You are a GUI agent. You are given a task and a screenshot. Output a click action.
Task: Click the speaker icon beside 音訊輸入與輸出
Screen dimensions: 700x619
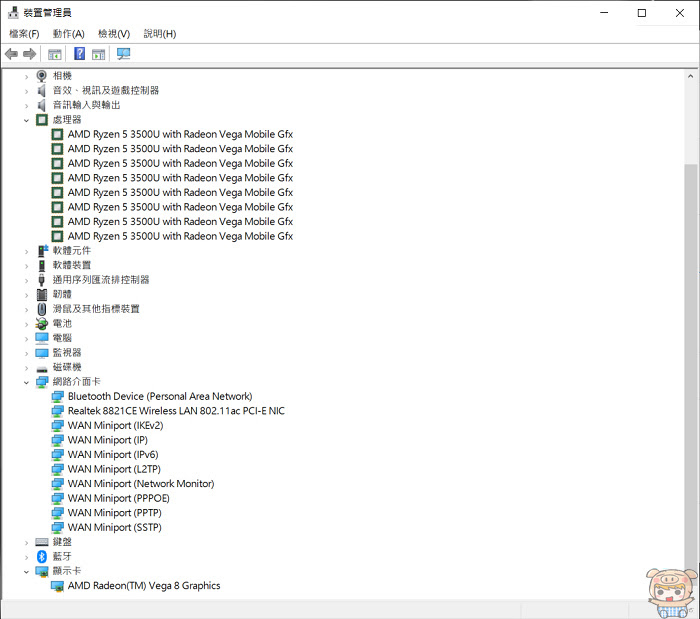(42, 105)
